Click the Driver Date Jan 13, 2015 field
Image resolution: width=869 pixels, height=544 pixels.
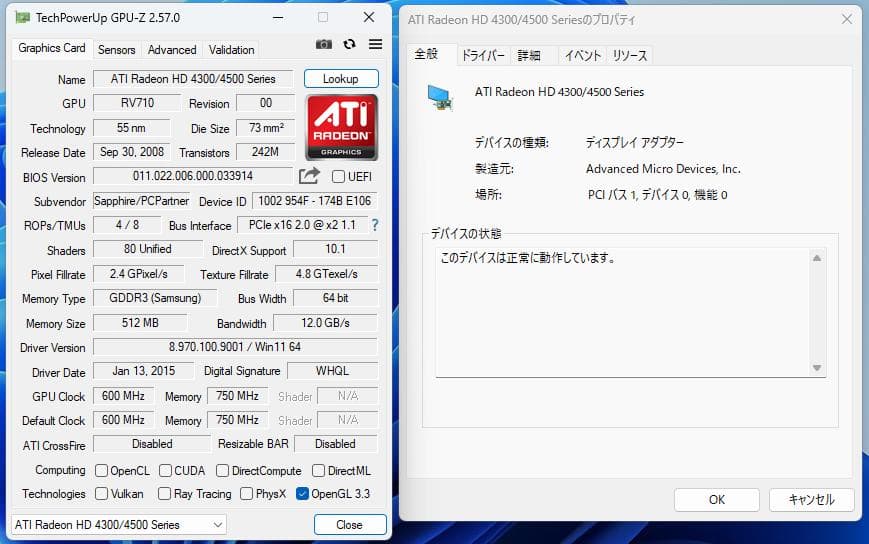pyautogui.click(x=144, y=371)
